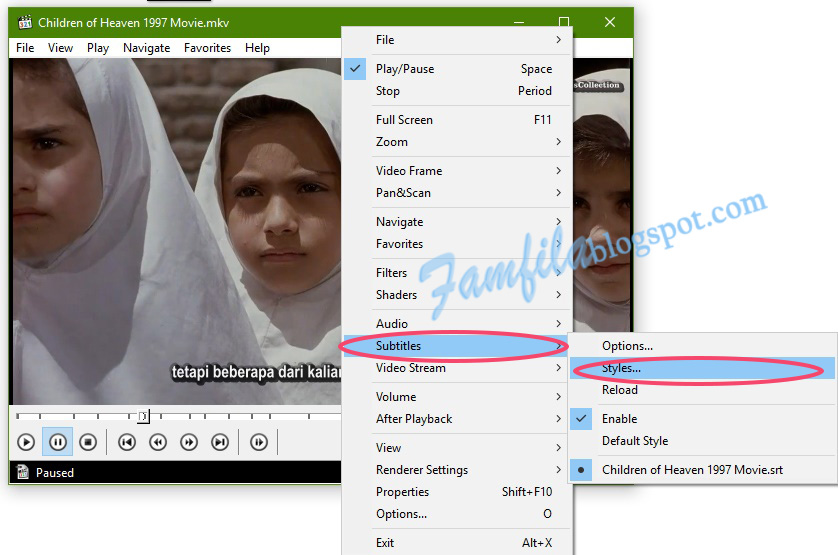Choose Default Style in the Subtitles submenu
The image size is (838, 555).
click(x=702, y=441)
